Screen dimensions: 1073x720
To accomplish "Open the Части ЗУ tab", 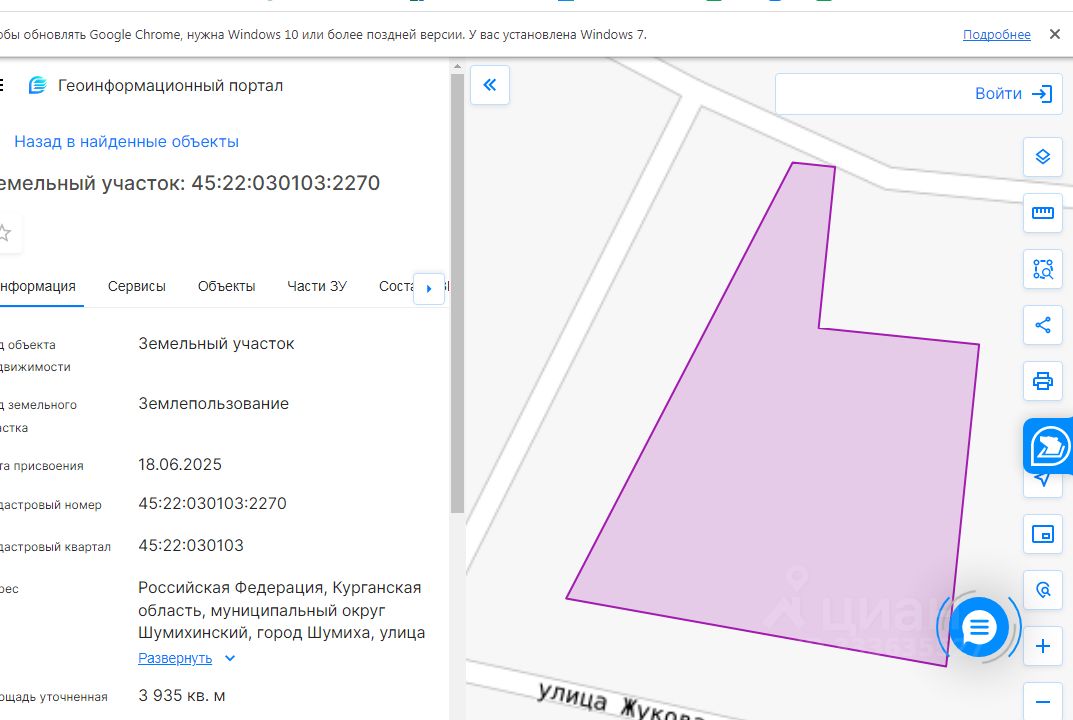I will click(x=317, y=286).
